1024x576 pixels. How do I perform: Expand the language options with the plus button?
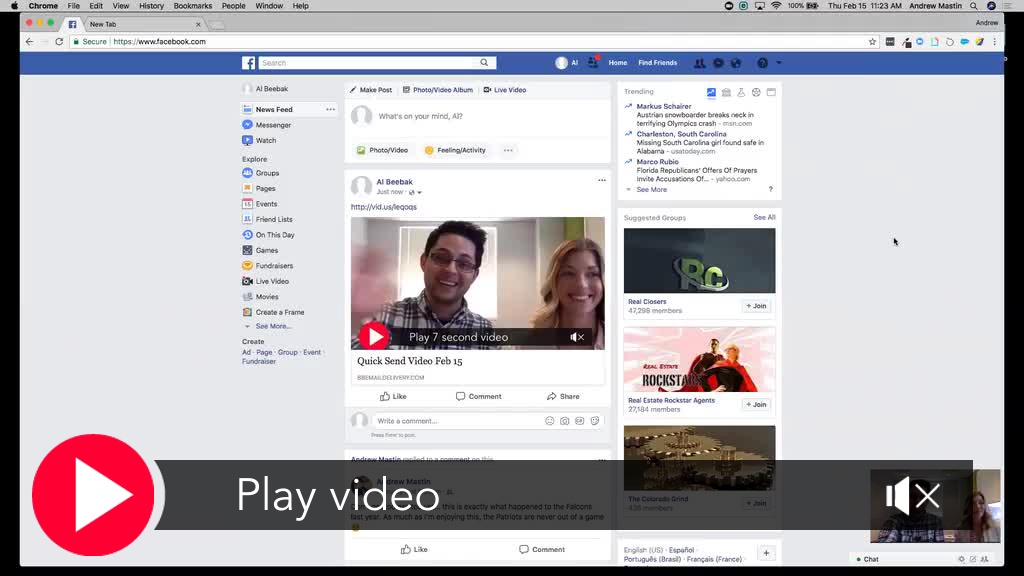pos(766,551)
